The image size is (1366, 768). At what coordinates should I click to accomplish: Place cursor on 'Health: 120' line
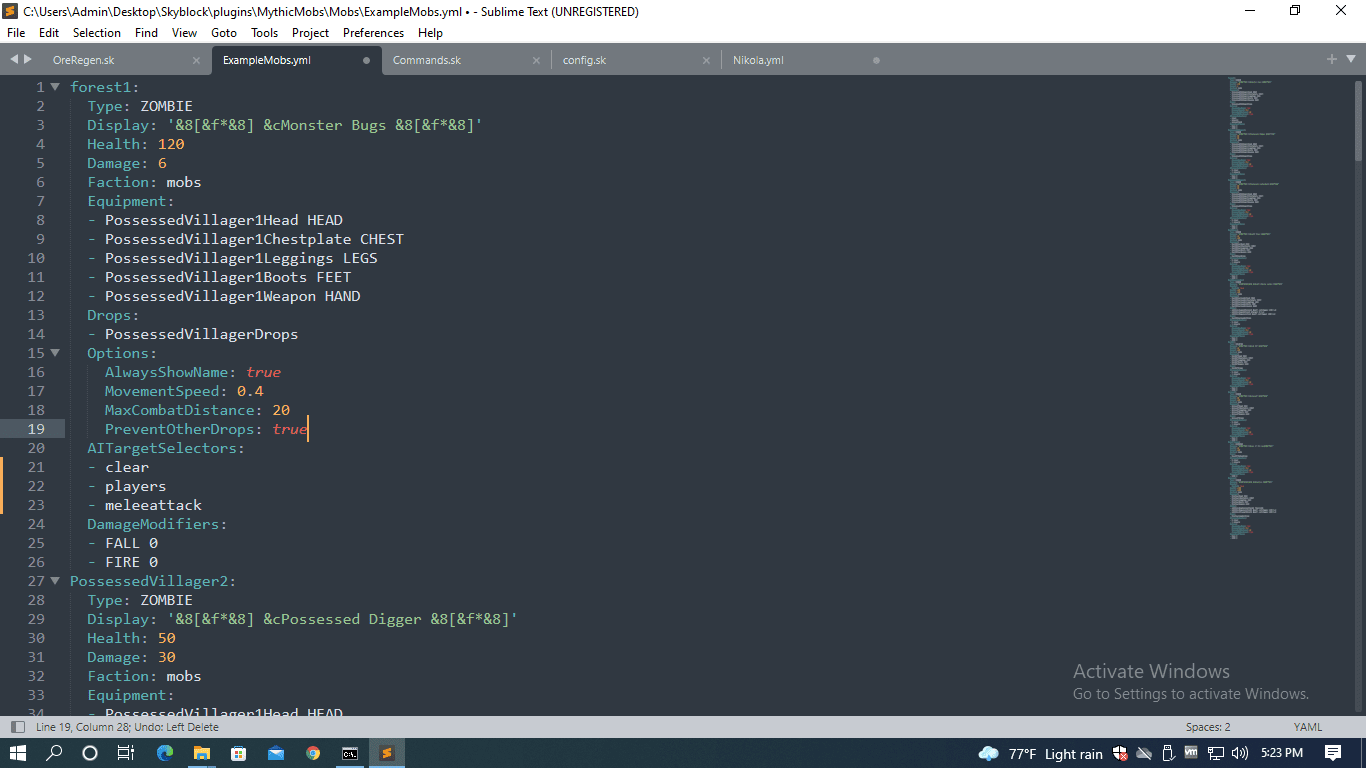click(x=136, y=144)
